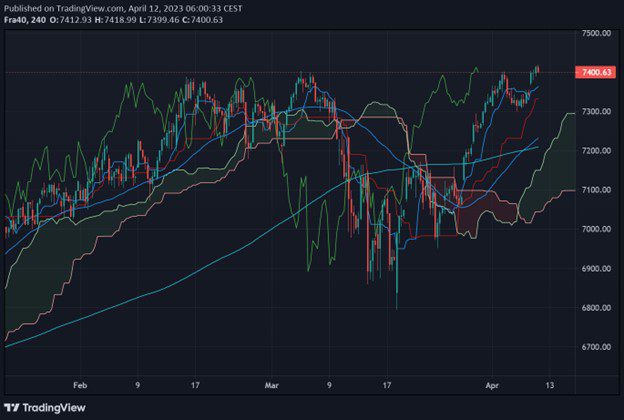This screenshot has height=420, width=624.
Task: Select the 6800.00 price axis label
Action: pyautogui.click(x=596, y=308)
